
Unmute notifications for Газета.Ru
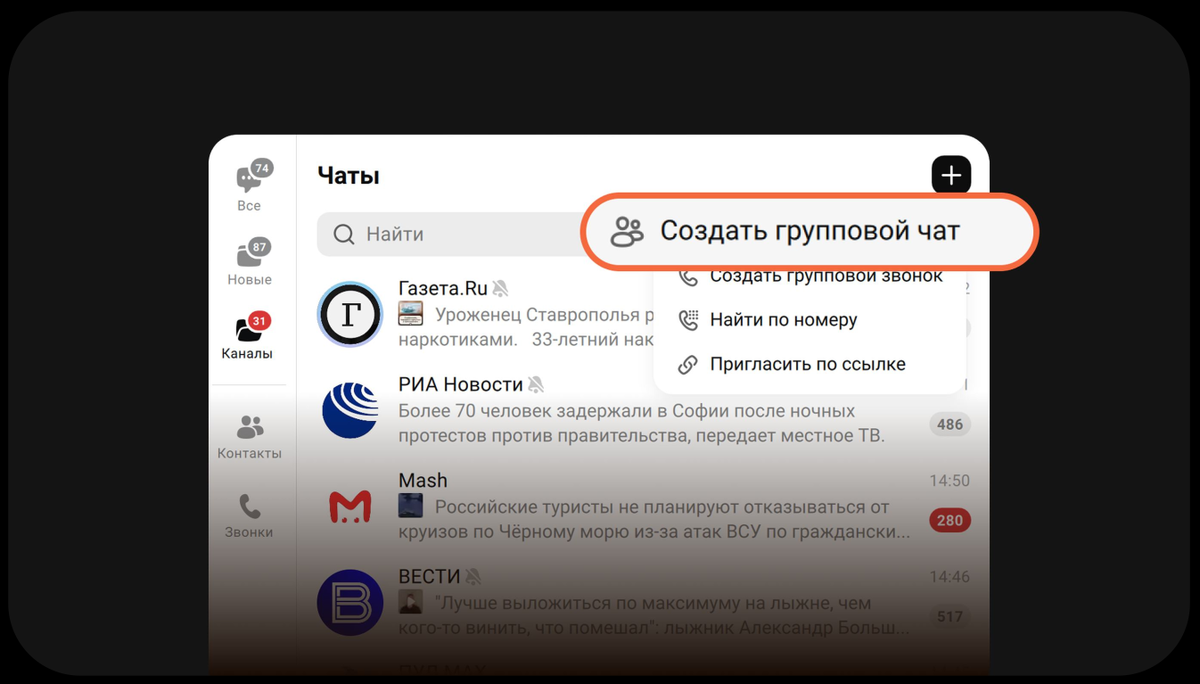500,287
